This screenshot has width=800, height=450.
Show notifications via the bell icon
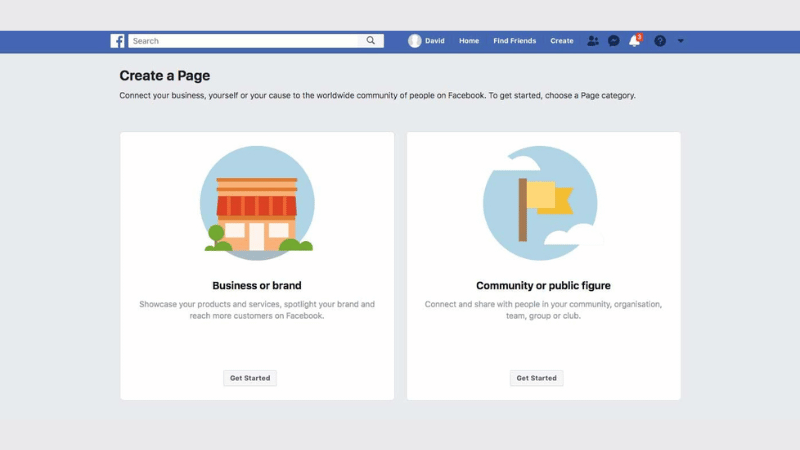click(x=634, y=41)
